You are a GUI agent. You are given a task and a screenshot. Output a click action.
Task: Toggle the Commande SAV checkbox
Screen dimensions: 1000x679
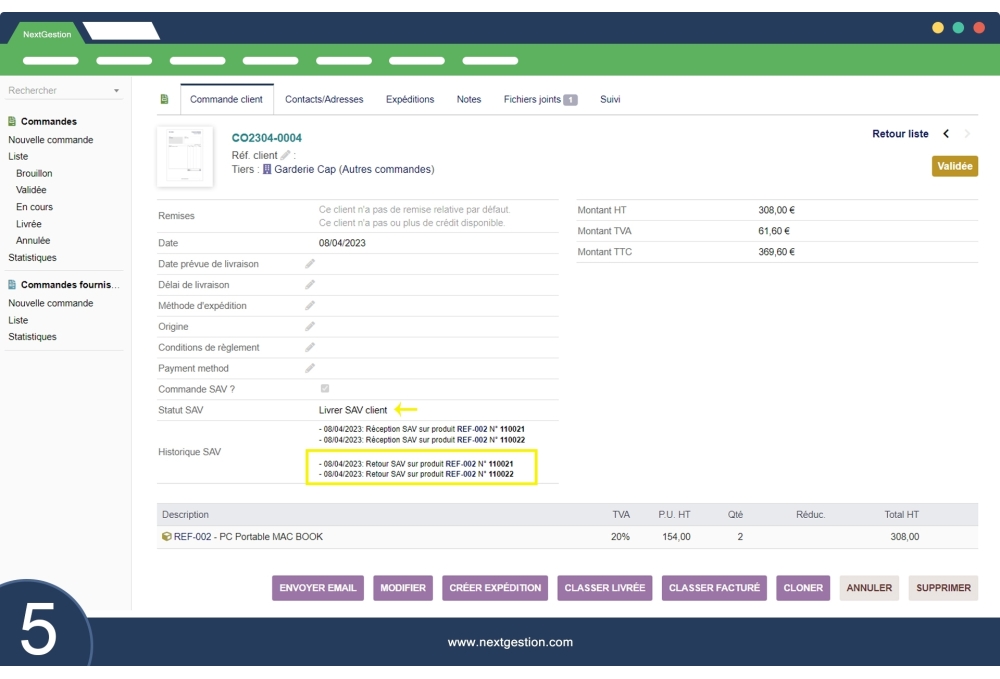pyautogui.click(x=325, y=389)
